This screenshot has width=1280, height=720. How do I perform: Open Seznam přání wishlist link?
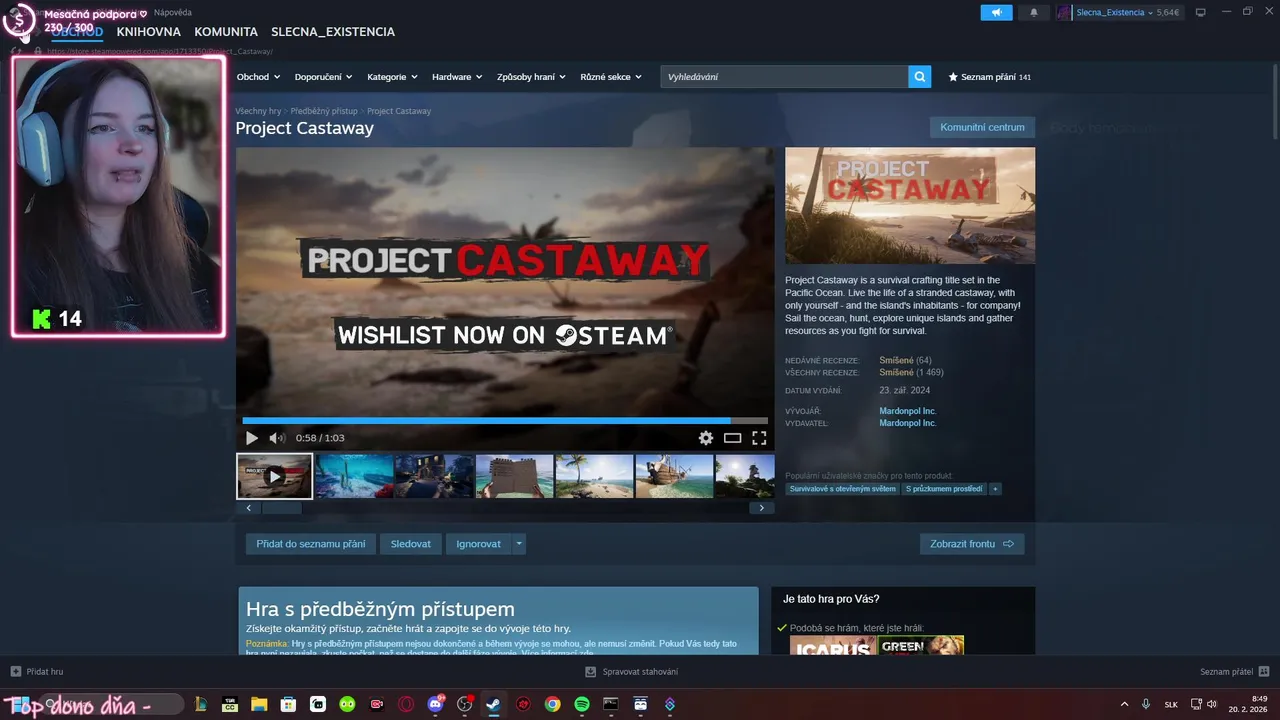click(989, 77)
